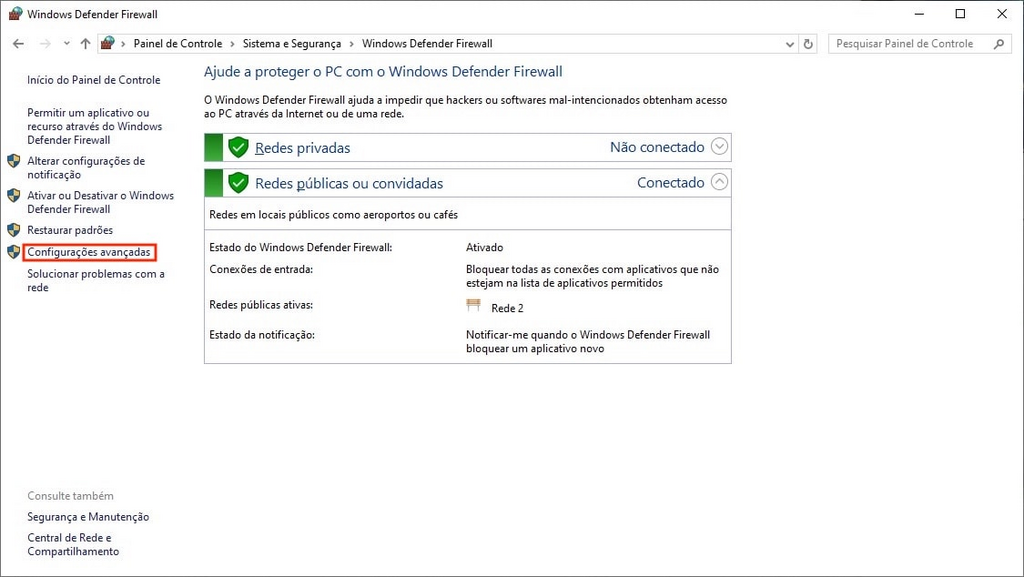Open Configurações avançadas

tap(90, 252)
